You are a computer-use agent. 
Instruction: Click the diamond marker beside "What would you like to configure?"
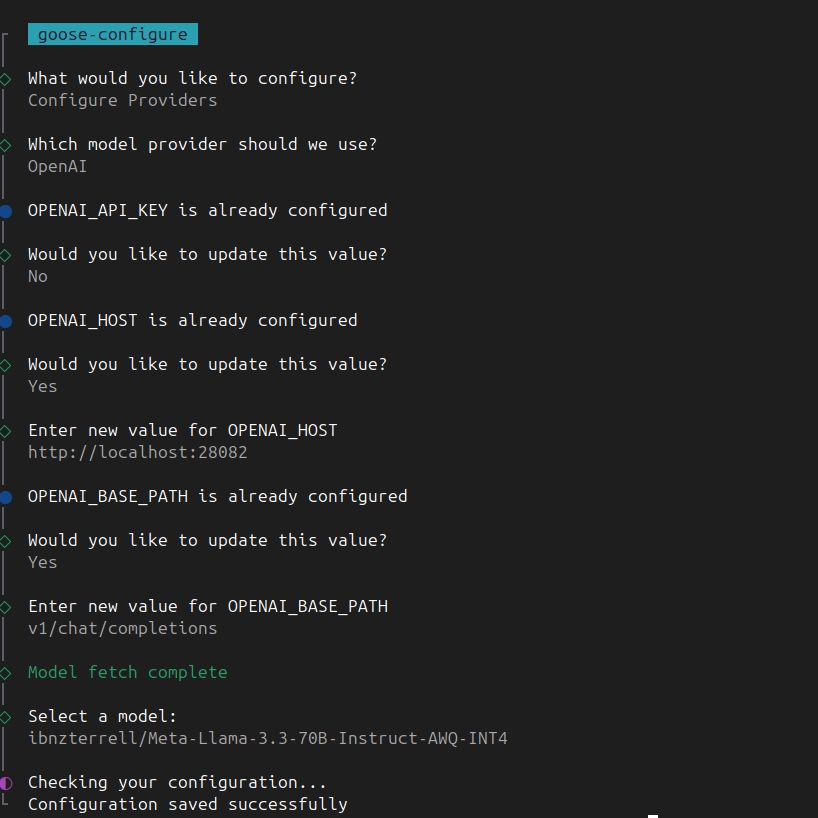click(6, 78)
